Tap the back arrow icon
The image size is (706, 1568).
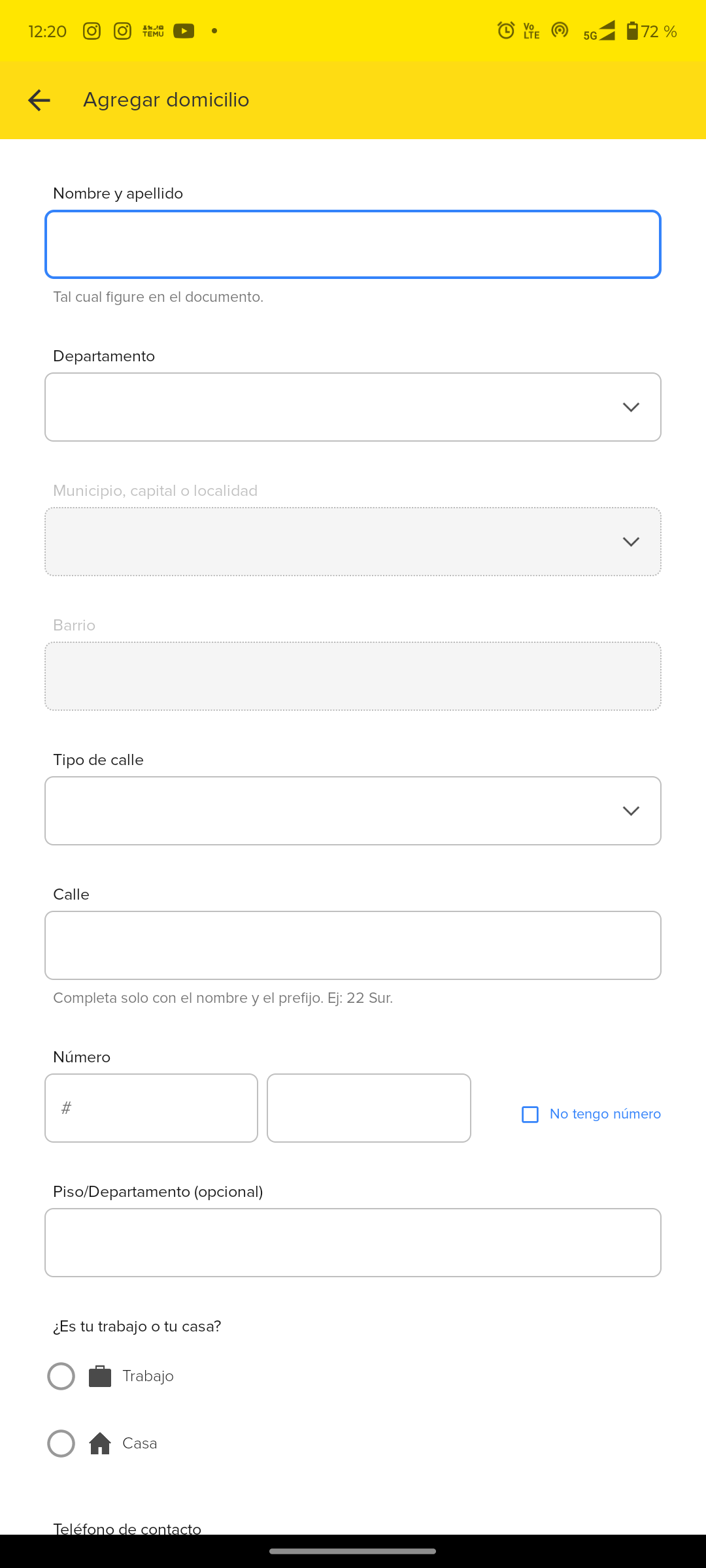click(x=39, y=100)
